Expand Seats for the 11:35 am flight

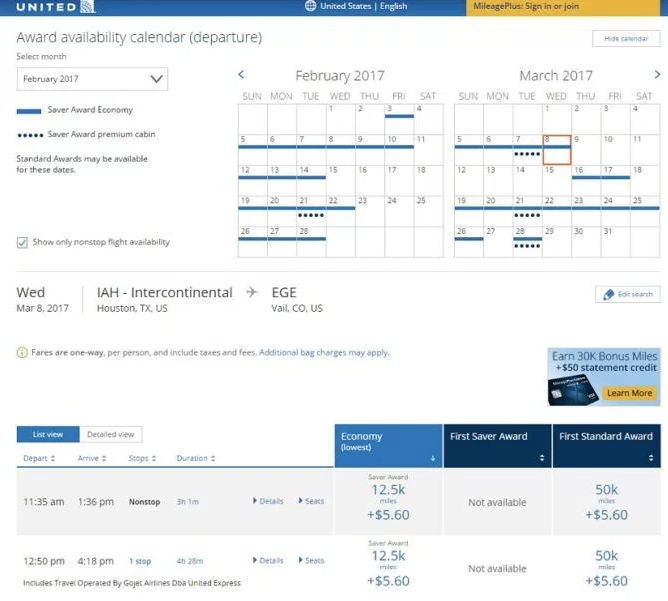tap(311, 501)
